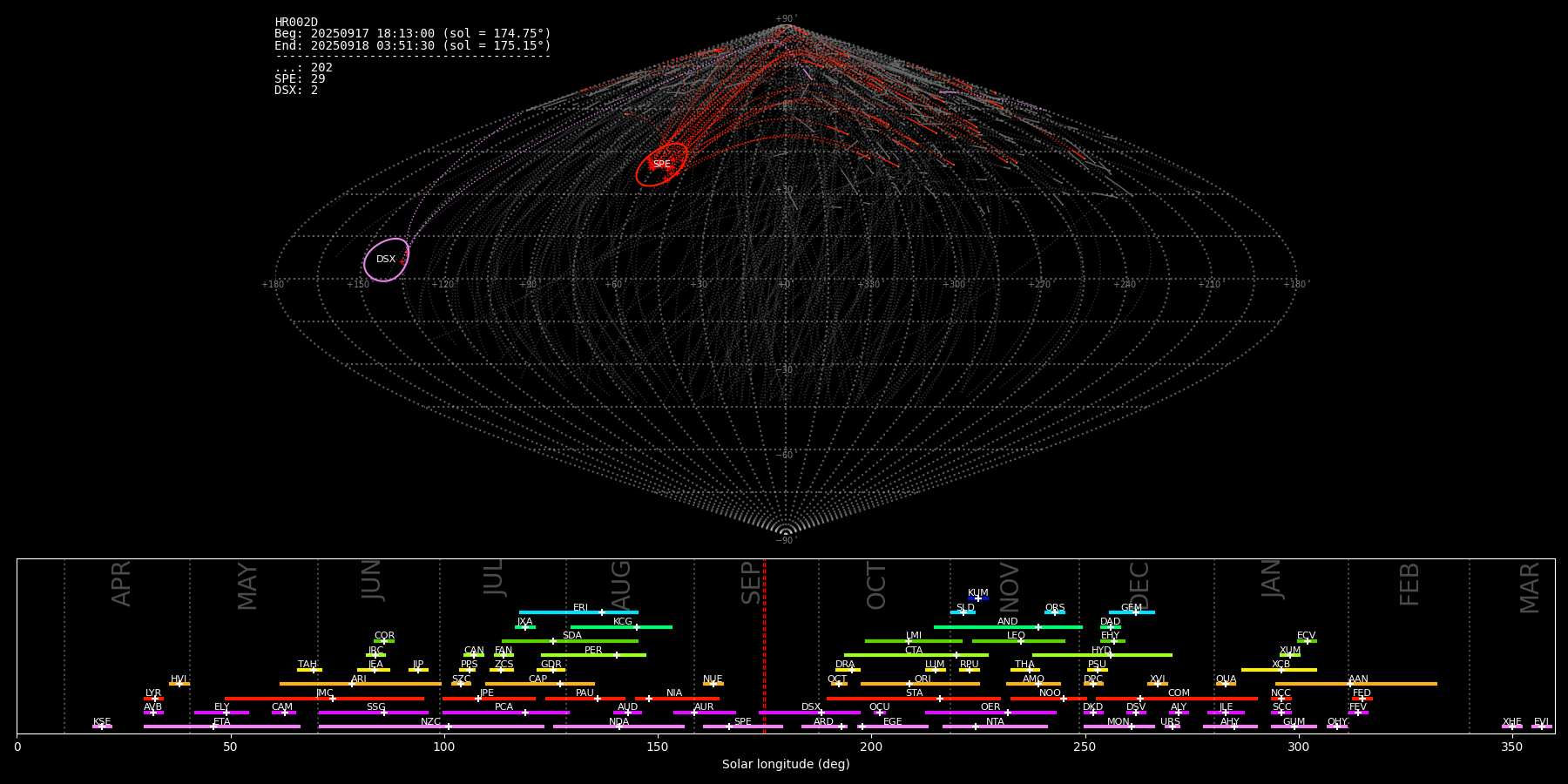Select the ERI shower bar in the timeline
The width and height of the screenshot is (1568, 784).
tap(578, 612)
